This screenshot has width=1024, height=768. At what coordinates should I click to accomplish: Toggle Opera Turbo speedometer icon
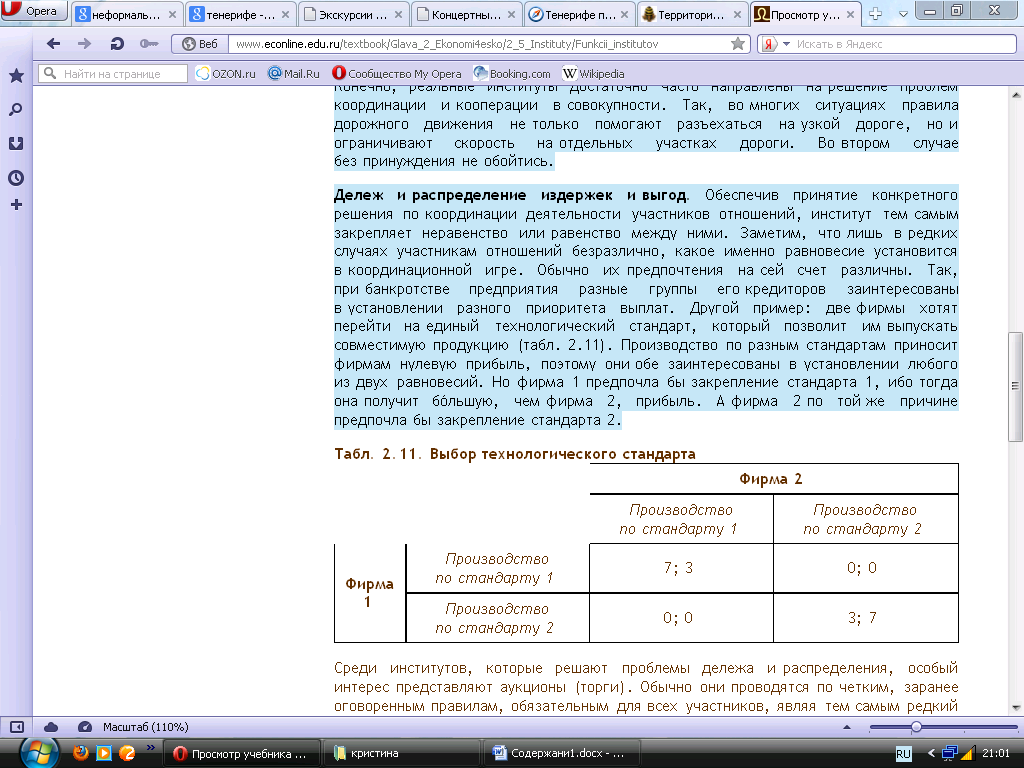84,727
